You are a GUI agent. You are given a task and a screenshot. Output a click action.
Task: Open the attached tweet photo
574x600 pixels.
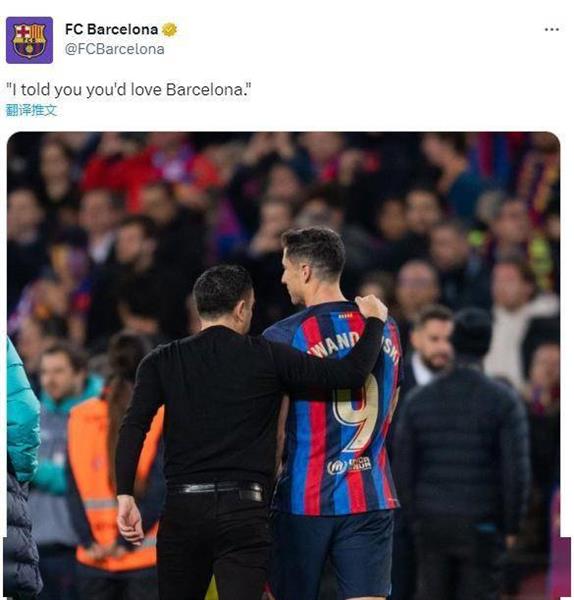(x=284, y=365)
